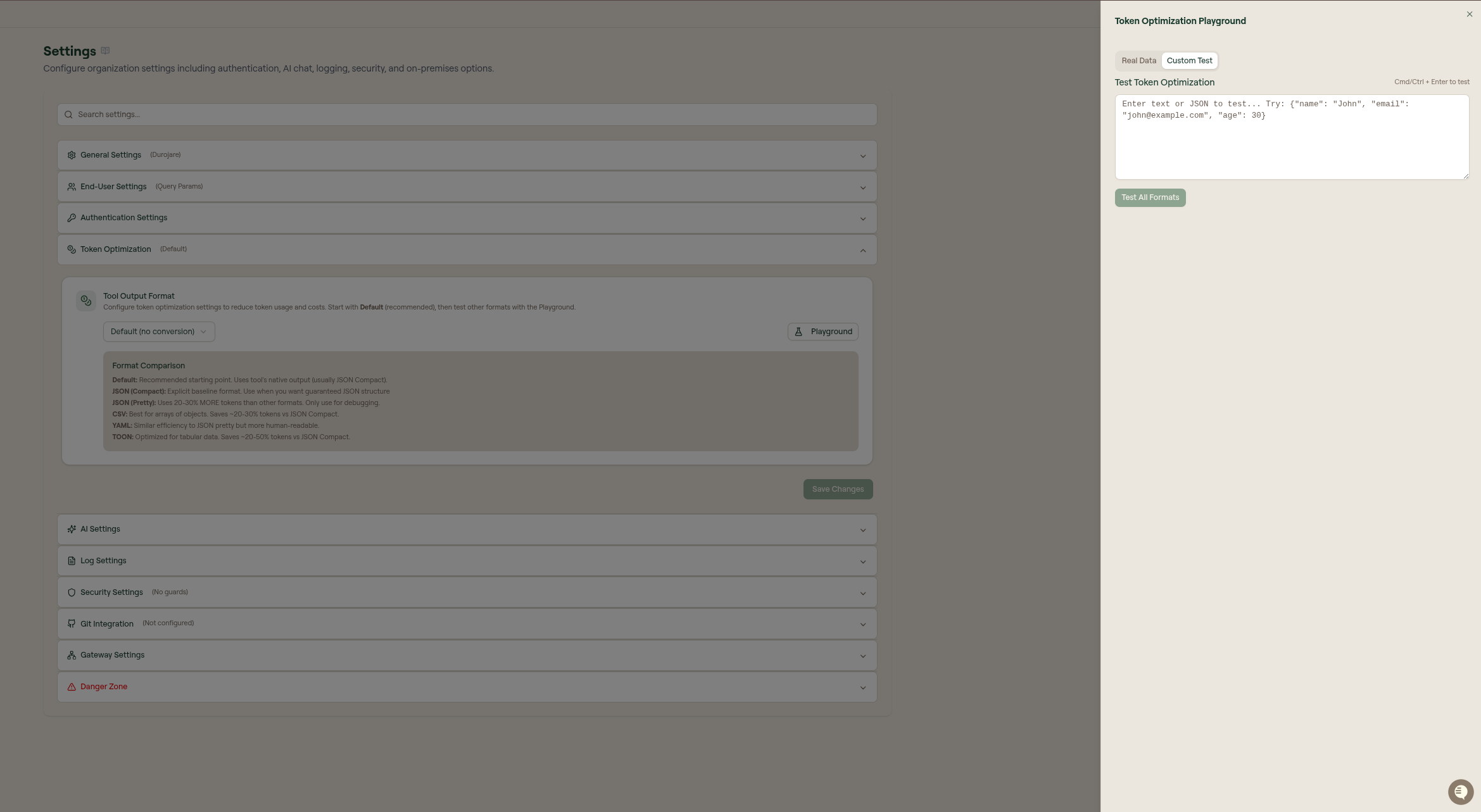Switch to the Real Data tab

click(x=1138, y=61)
